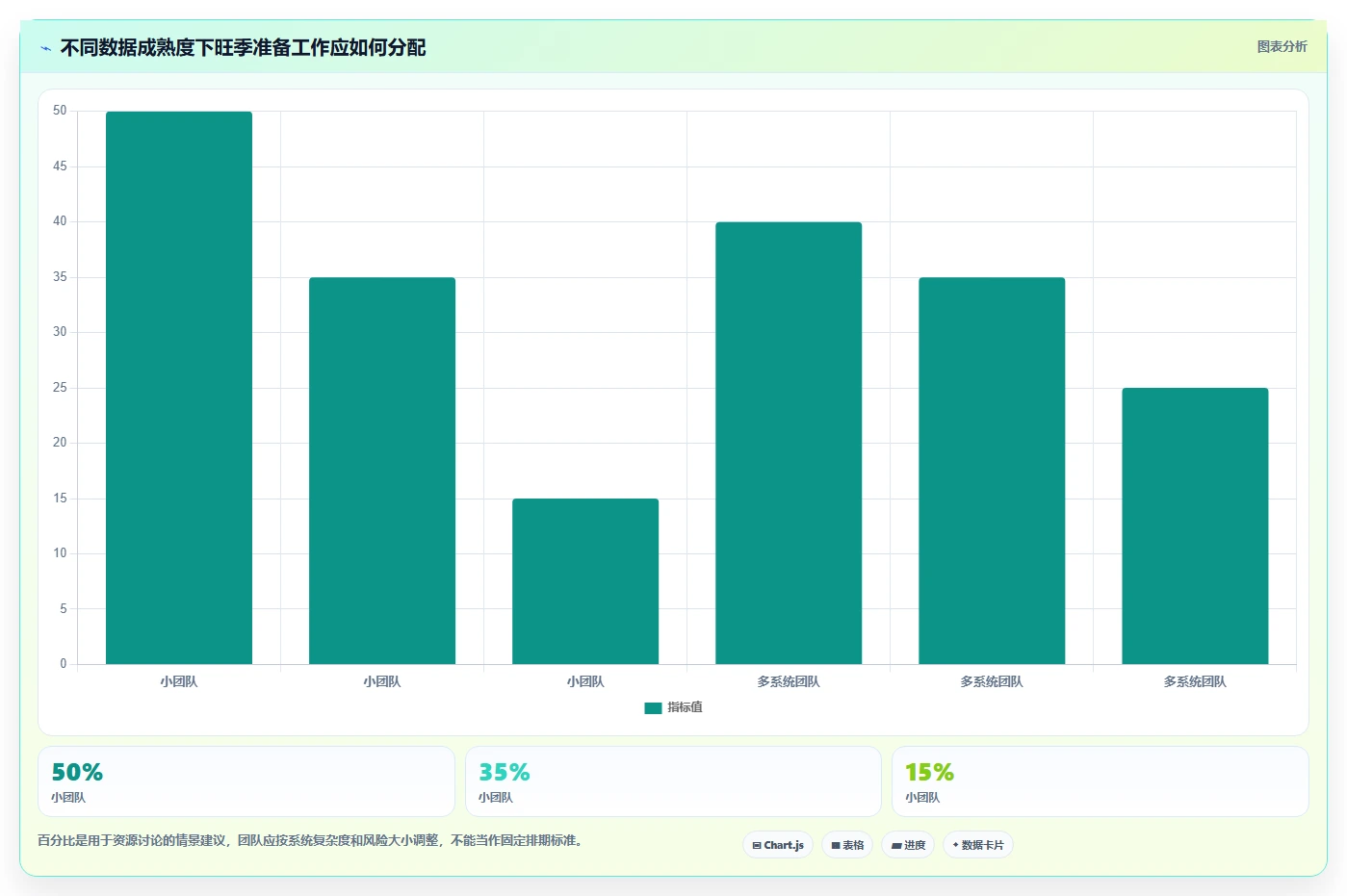This screenshot has height=896, width=1347.
Task: Click the footnote text about 百分比
Action: coord(310,840)
